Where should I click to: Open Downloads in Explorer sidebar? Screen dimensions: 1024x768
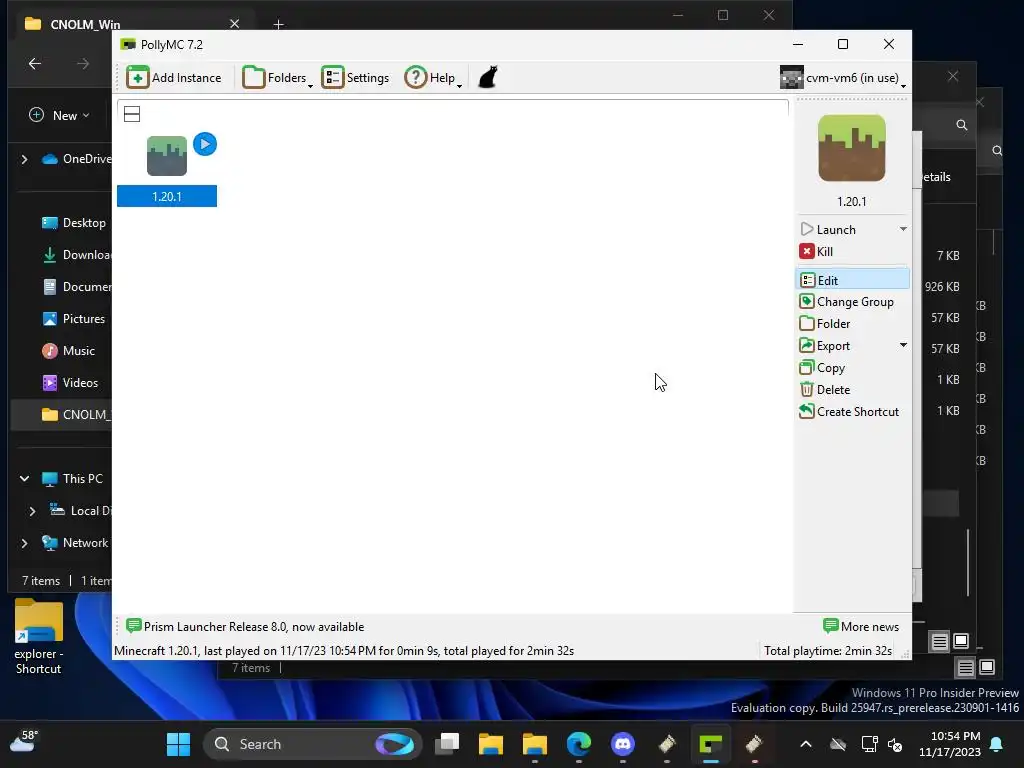pos(76,255)
